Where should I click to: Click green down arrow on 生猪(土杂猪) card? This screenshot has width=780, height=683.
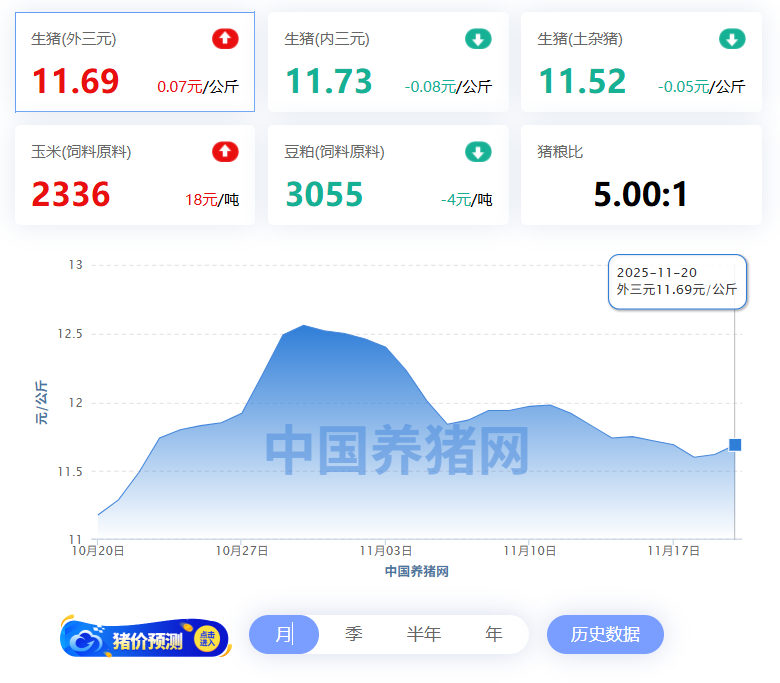(x=732, y=39)
